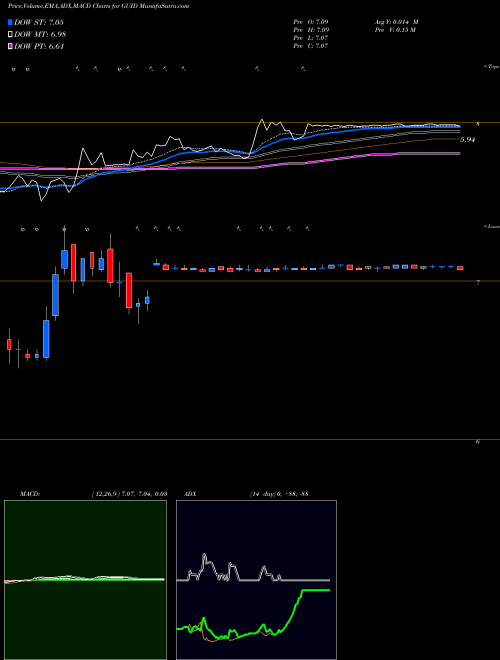Select the 'DOW MT: 6.98' legend text
500x660 pixels.
[40, 35]
